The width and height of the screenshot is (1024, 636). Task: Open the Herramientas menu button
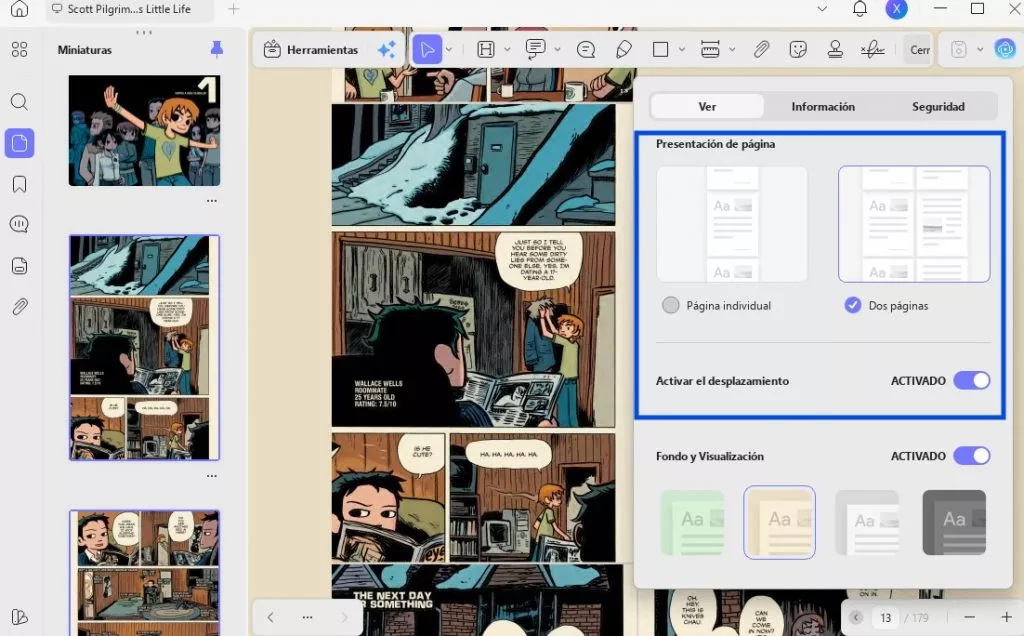(311, 50)
